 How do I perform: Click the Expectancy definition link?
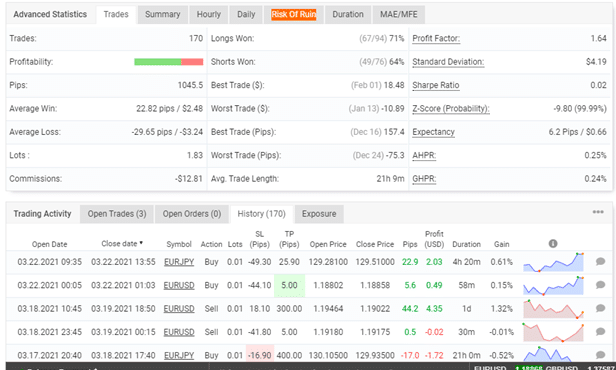tap(433, 132)
